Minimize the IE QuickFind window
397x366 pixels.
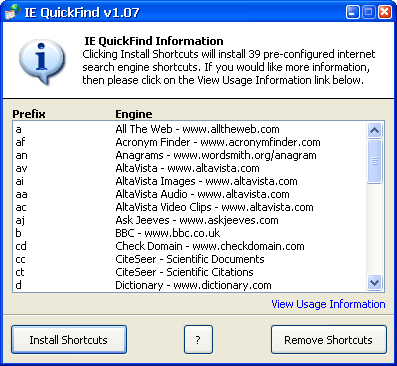353,12
